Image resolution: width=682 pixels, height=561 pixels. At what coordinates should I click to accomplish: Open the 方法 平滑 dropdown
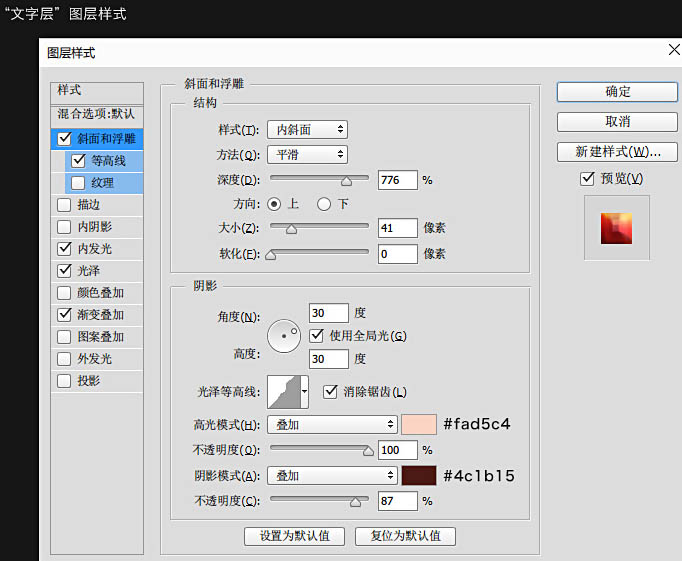point(308,154)
